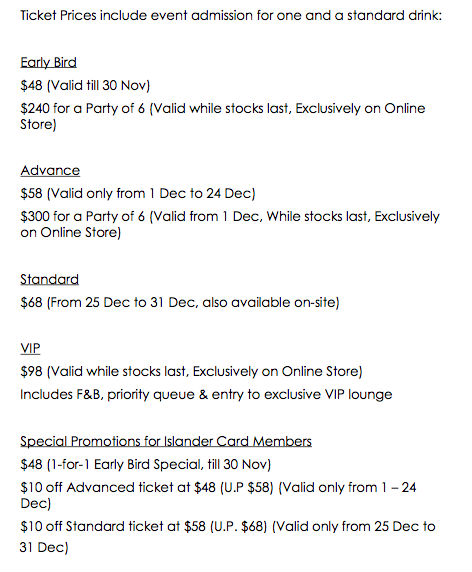This screenshot has width=472, height=572.
Task: Click the word 'Store)' under Early Bird
Action: [x=38, y=124]
